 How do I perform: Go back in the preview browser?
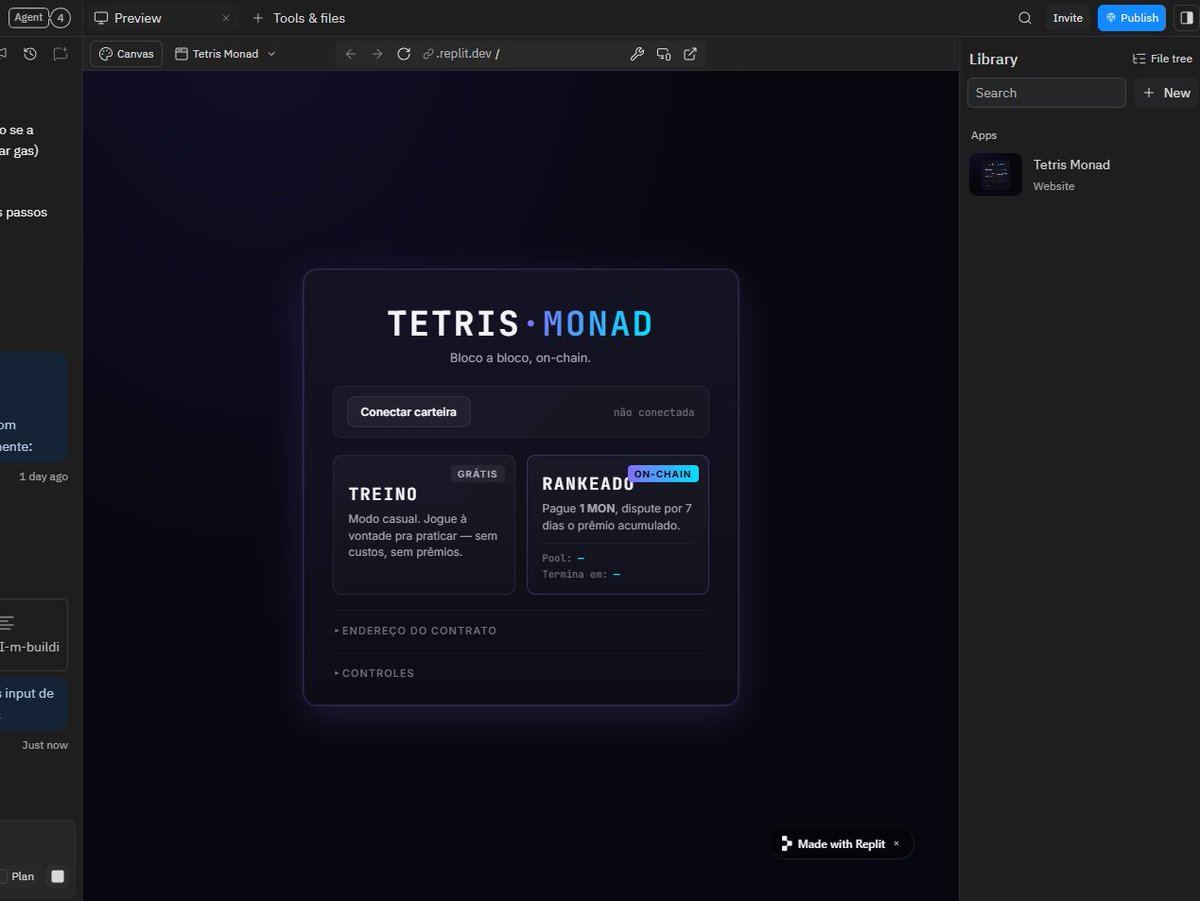(350, 54)
